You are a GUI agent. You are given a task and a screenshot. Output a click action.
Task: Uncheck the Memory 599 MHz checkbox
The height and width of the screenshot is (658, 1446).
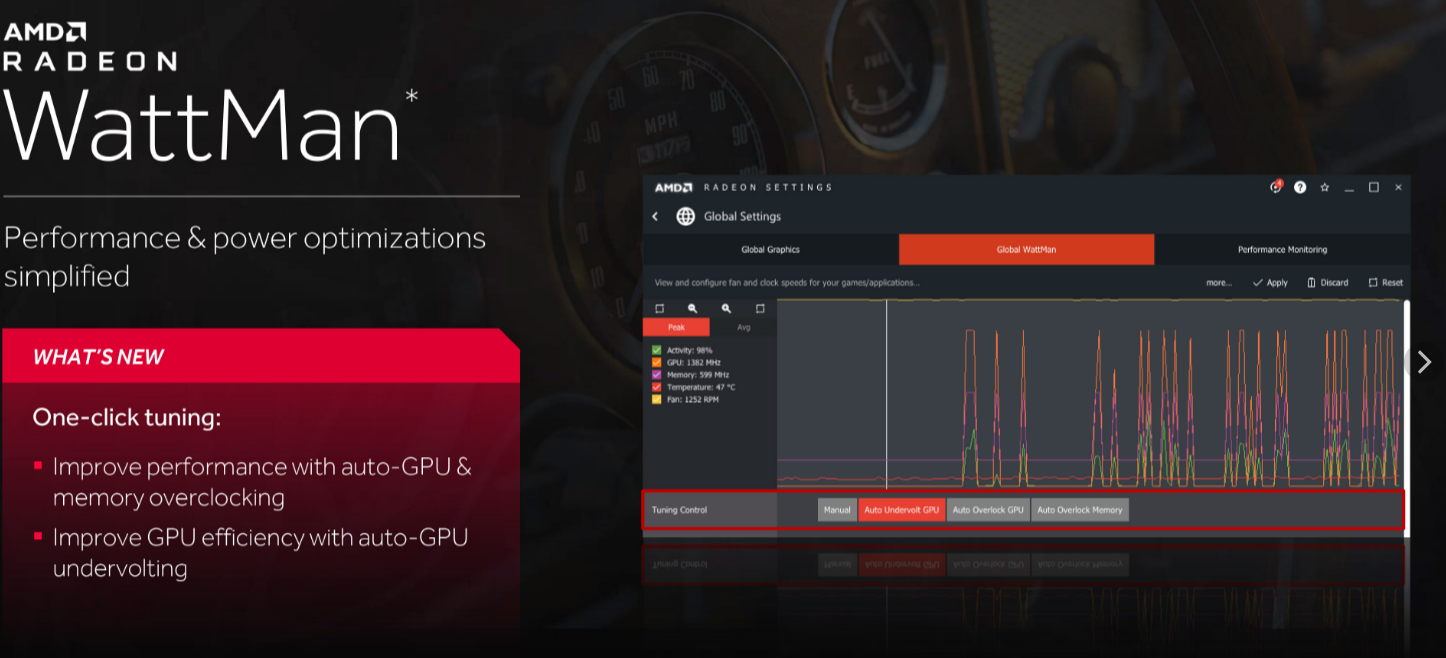(x=657, y=374)
